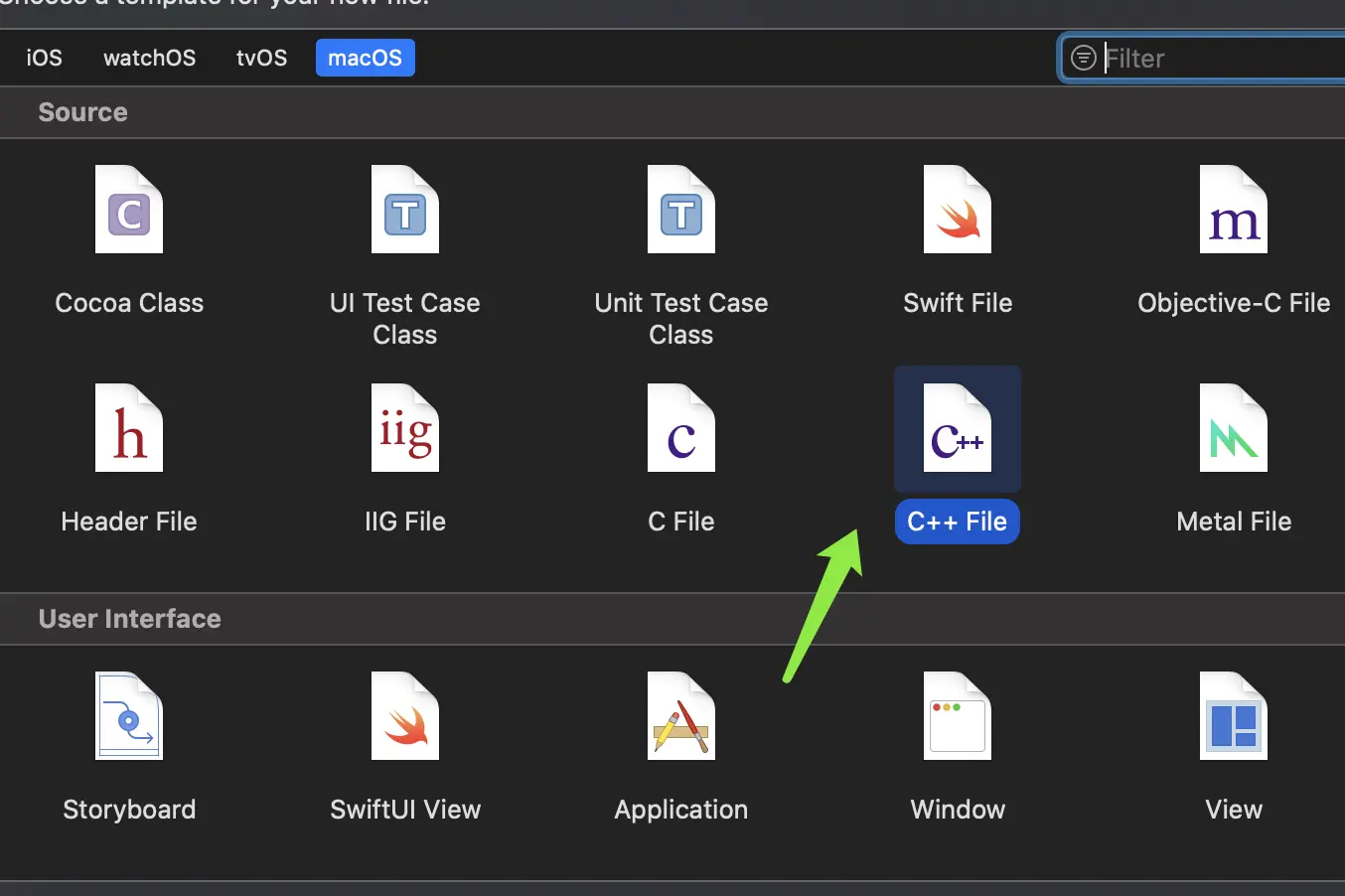Click the "Window" label
This screenshot has width=1345, height=896.
point(958,810)
